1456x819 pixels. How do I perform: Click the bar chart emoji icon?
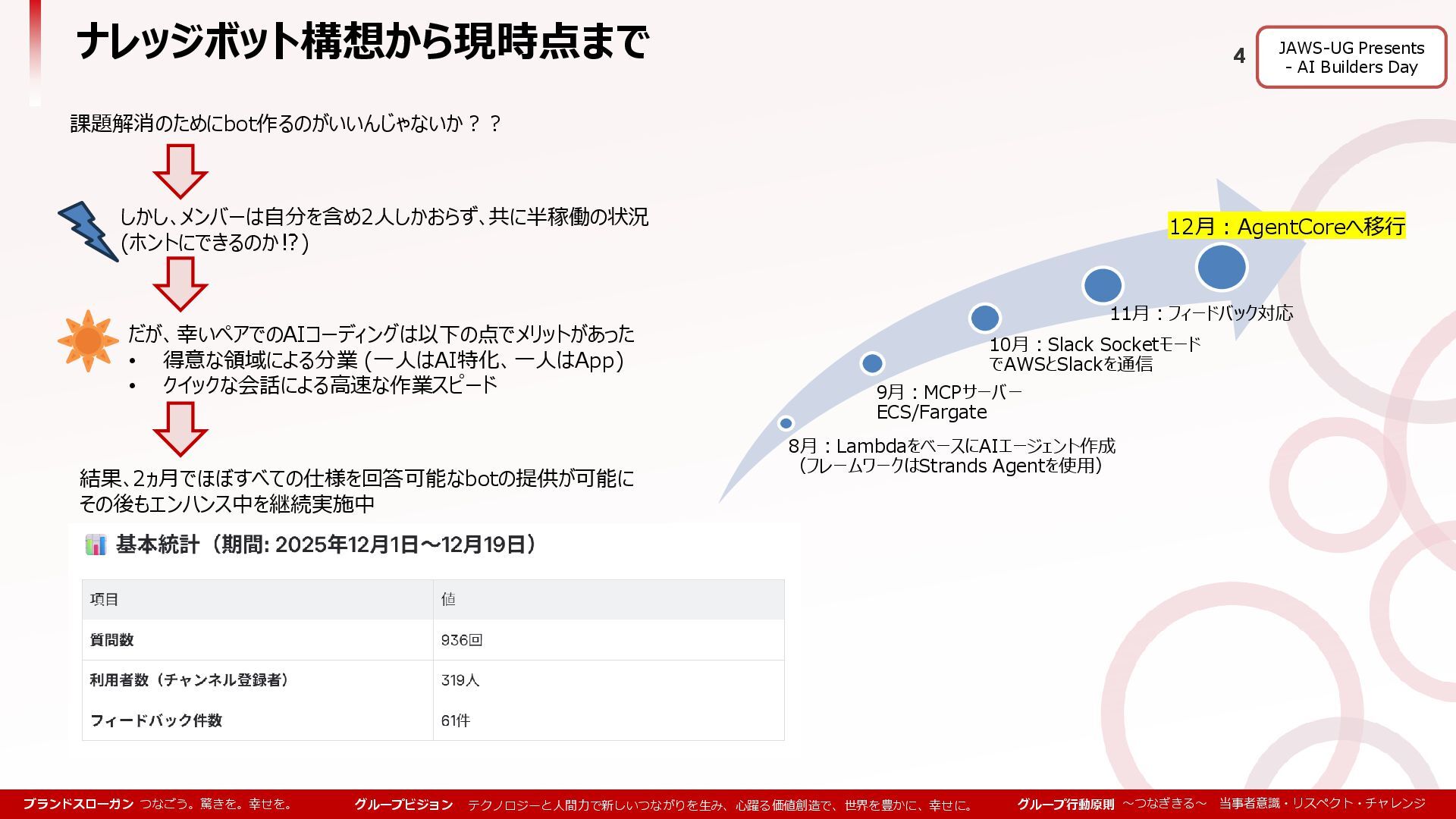point(96,544)
